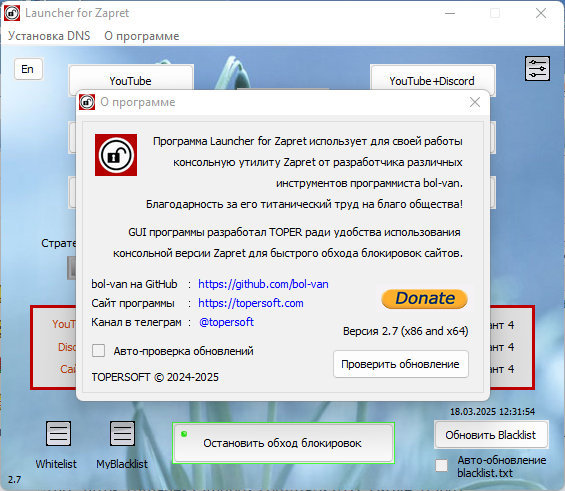The height and width of the screenshot is (491, 565).
Task: Close the Launcher for Zapret main window
Action: click(x=541, y=13)
